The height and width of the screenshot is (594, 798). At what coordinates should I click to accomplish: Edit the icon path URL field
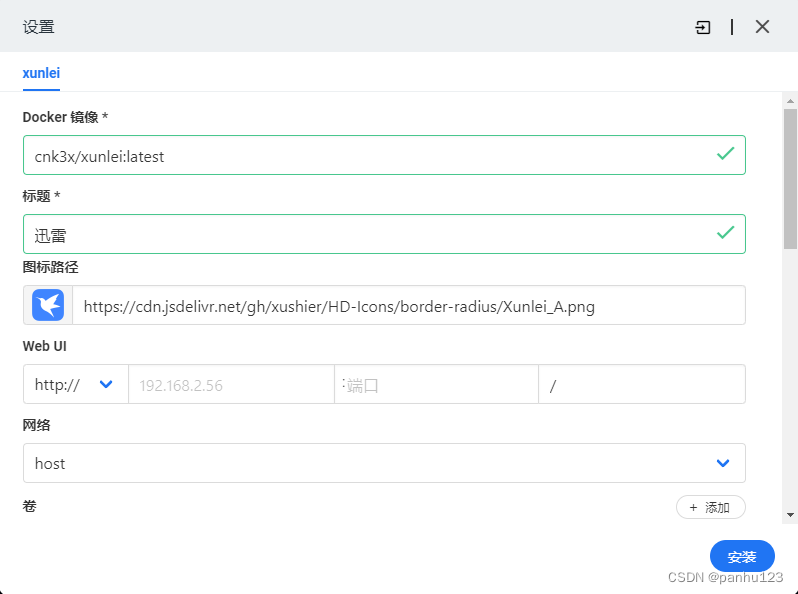tap(409, 305)
